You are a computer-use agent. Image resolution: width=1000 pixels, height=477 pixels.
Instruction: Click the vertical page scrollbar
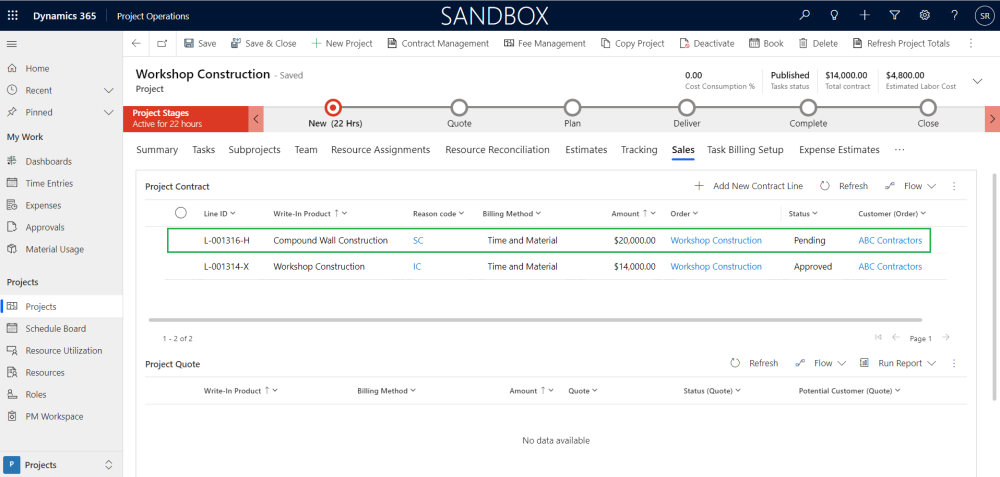[x=995, y=287]
